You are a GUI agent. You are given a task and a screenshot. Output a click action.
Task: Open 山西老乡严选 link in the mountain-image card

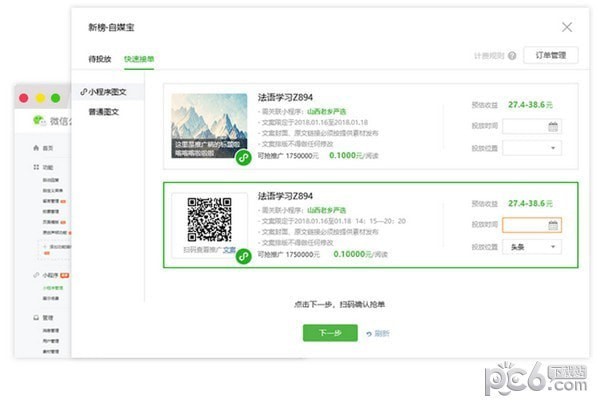click(x=326, y=111)
